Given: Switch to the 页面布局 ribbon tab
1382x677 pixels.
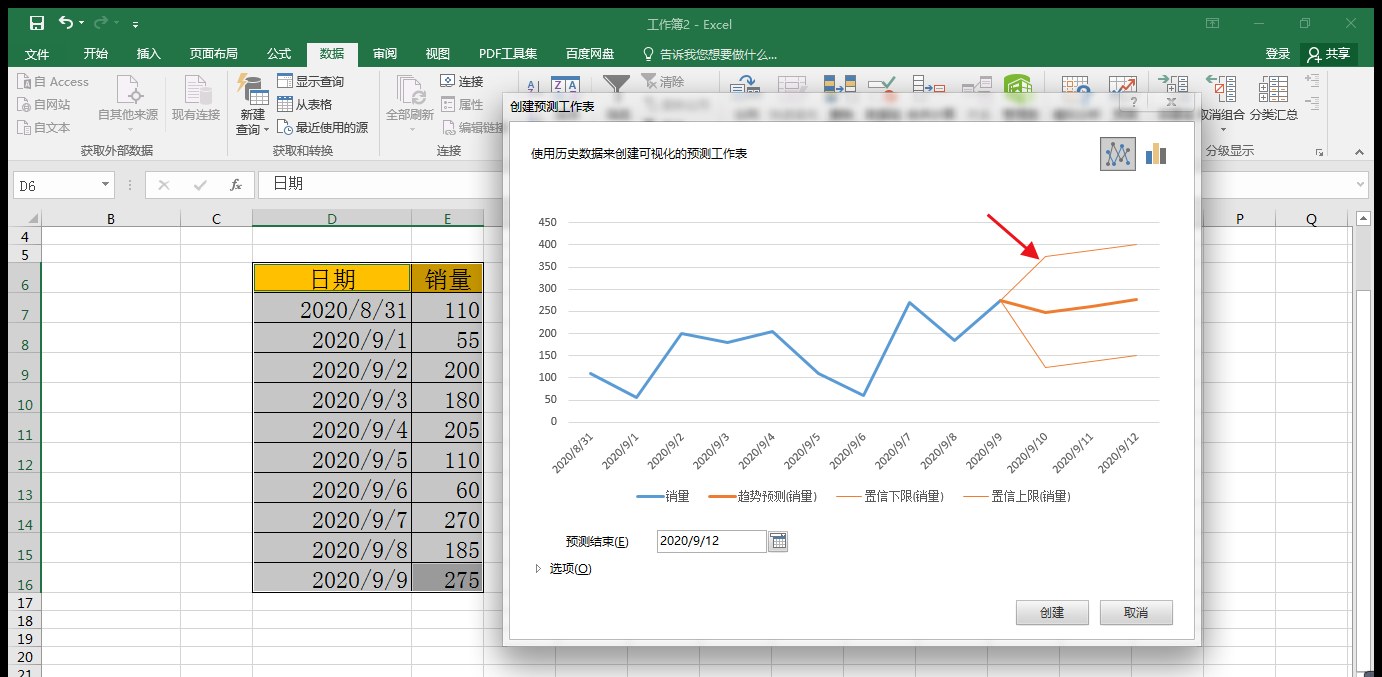Looking at the screenshot, I should (x=214, y=54).
